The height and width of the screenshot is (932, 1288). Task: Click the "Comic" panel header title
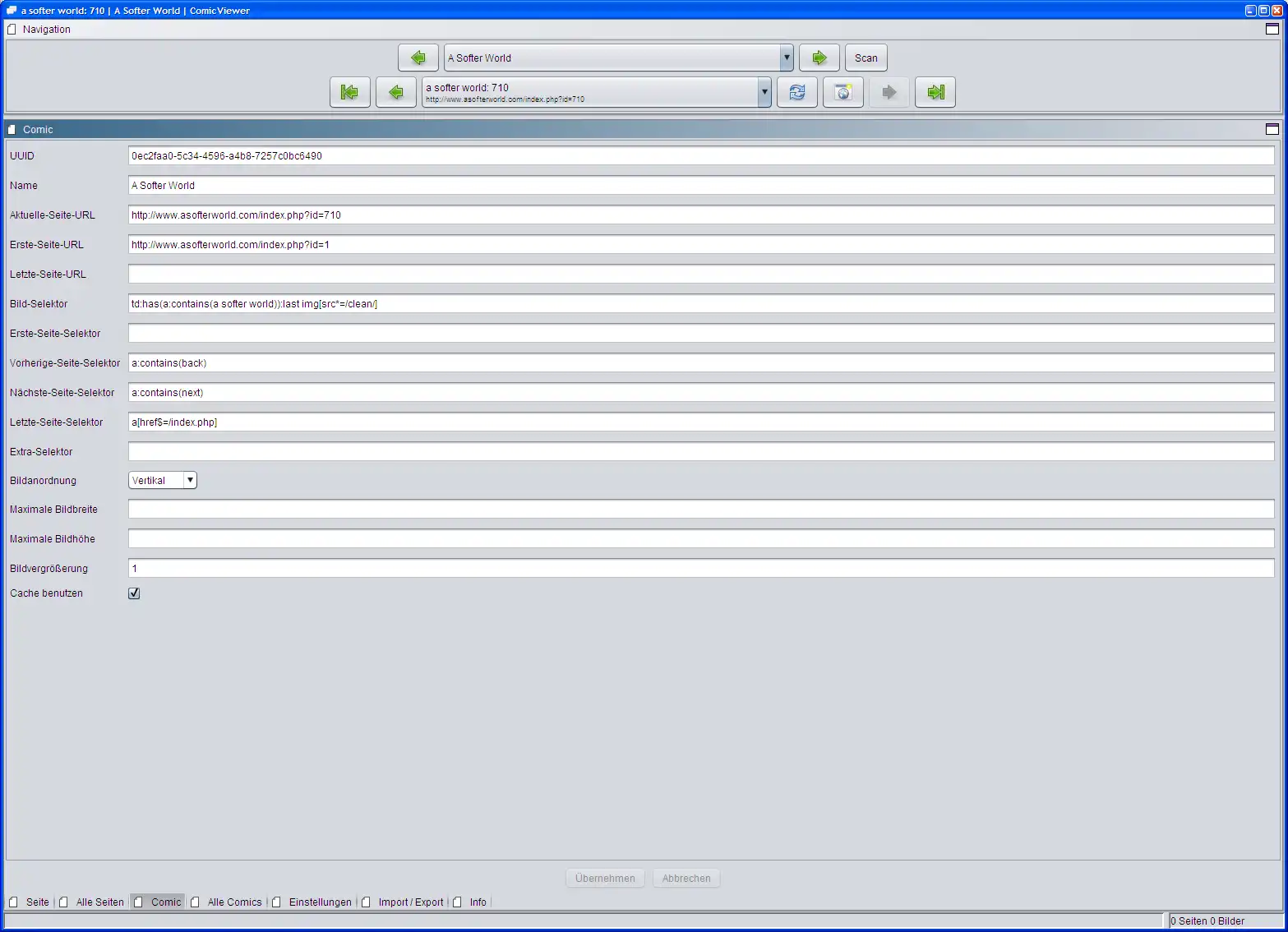coord(38,130)
